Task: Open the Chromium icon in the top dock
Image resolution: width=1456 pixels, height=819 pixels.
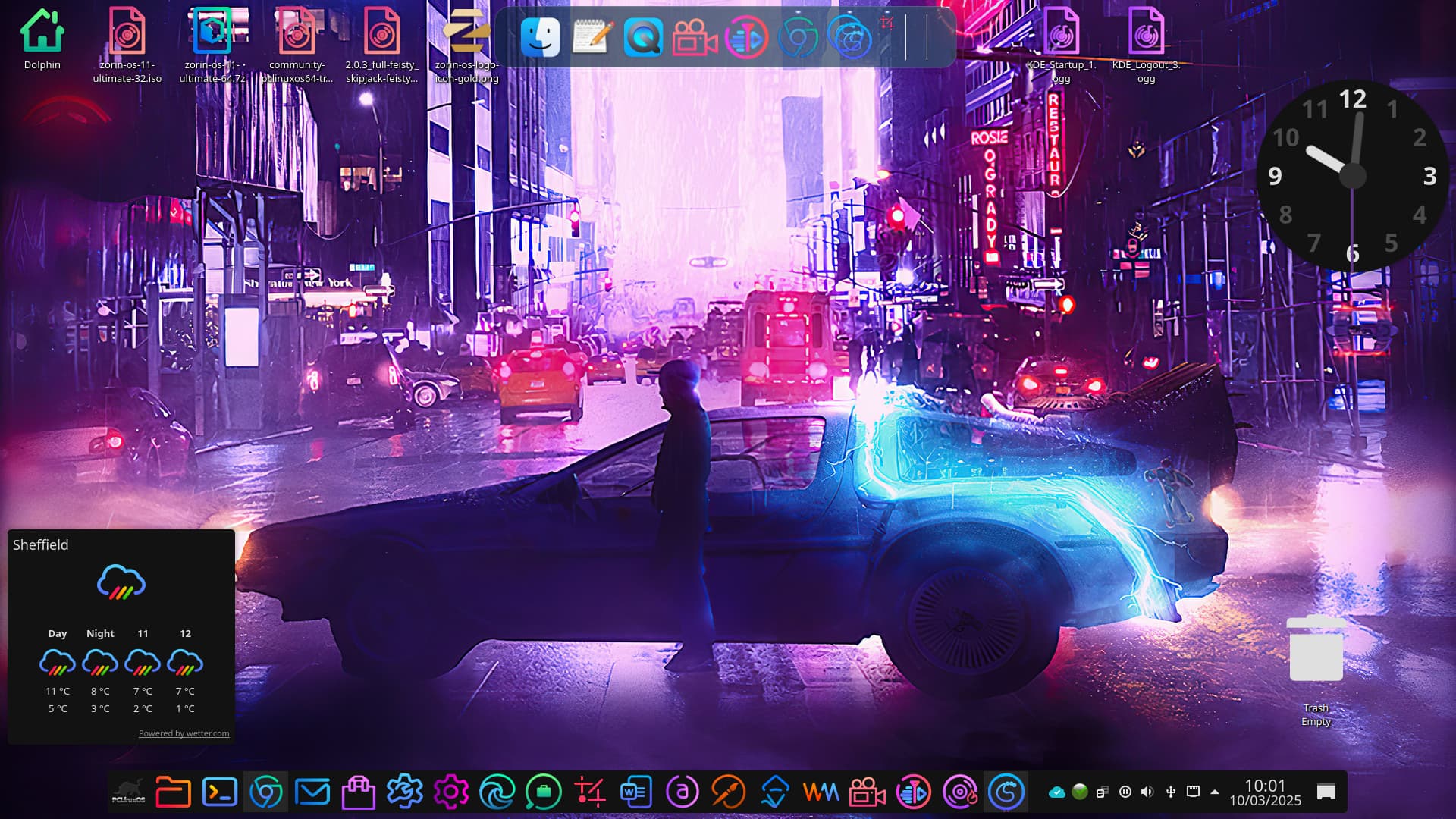Action: pyautogui.click(x=798, y=37)
